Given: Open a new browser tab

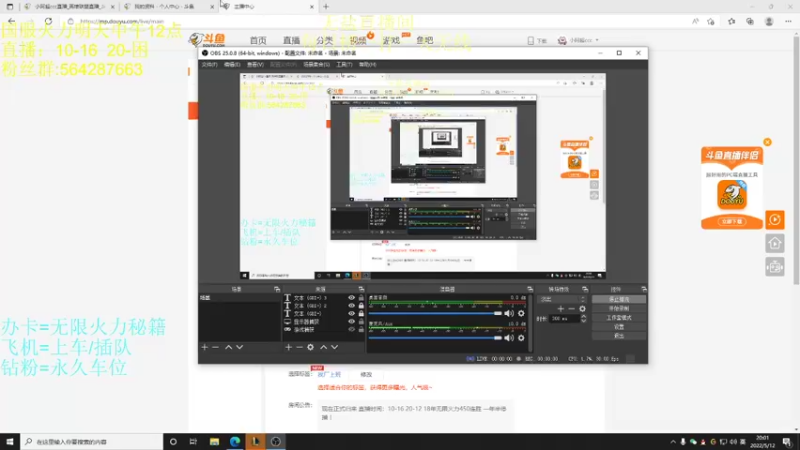Looking at the screenshot, I should [x=326, y=7].
